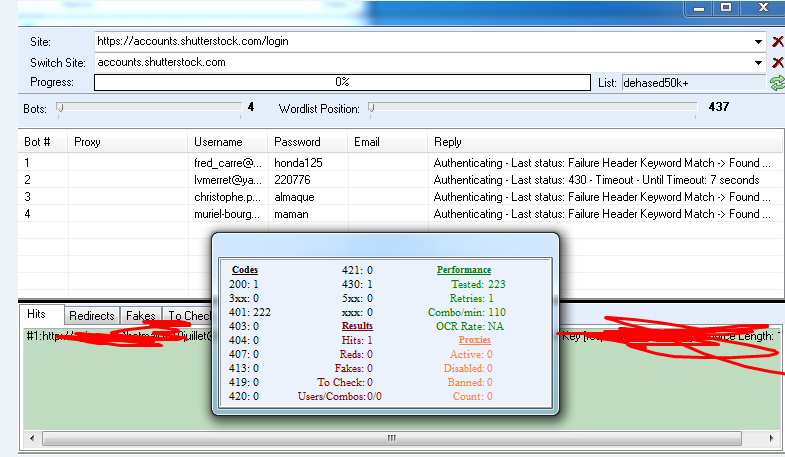Click the red X beside the Site field
The height and width of the screenshot is (457, 785).
point(777,42)
